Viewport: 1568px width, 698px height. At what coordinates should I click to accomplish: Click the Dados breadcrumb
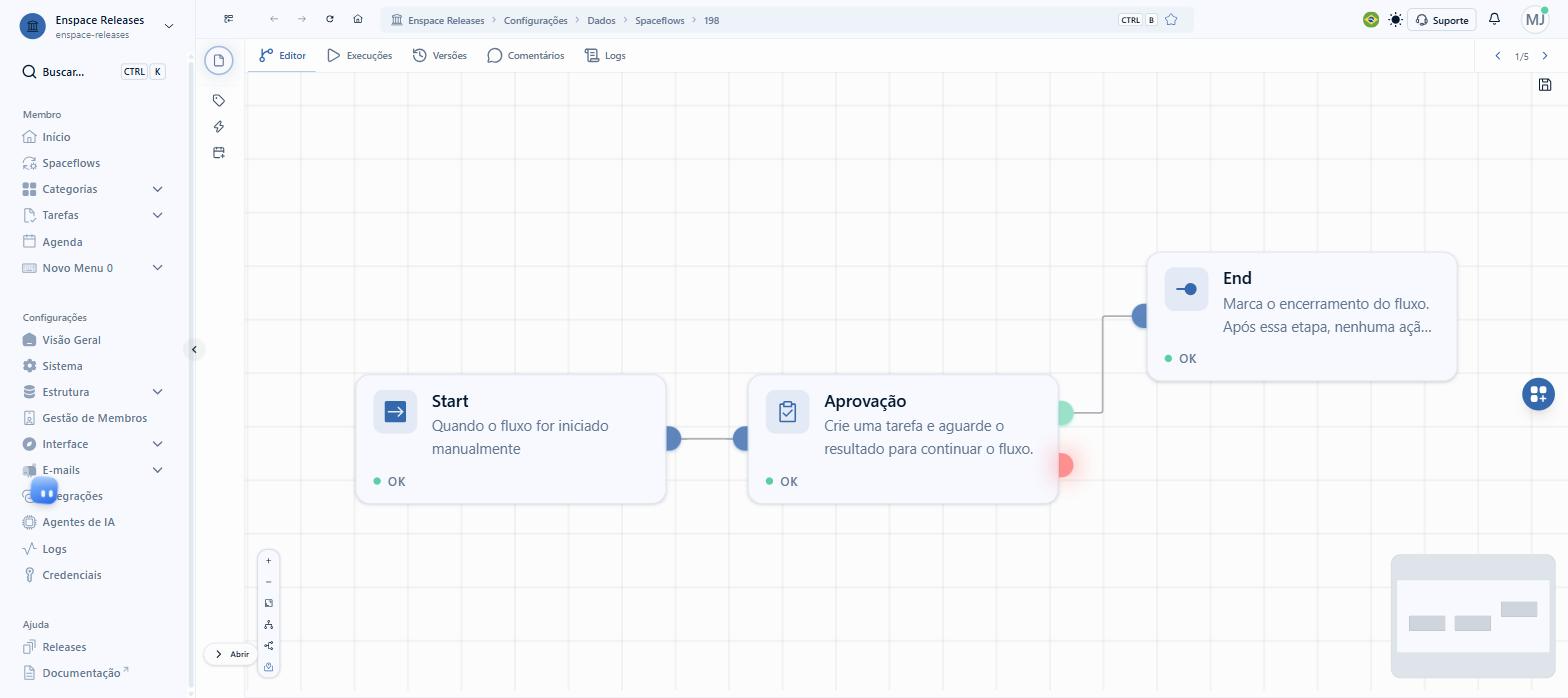[601, 20]
